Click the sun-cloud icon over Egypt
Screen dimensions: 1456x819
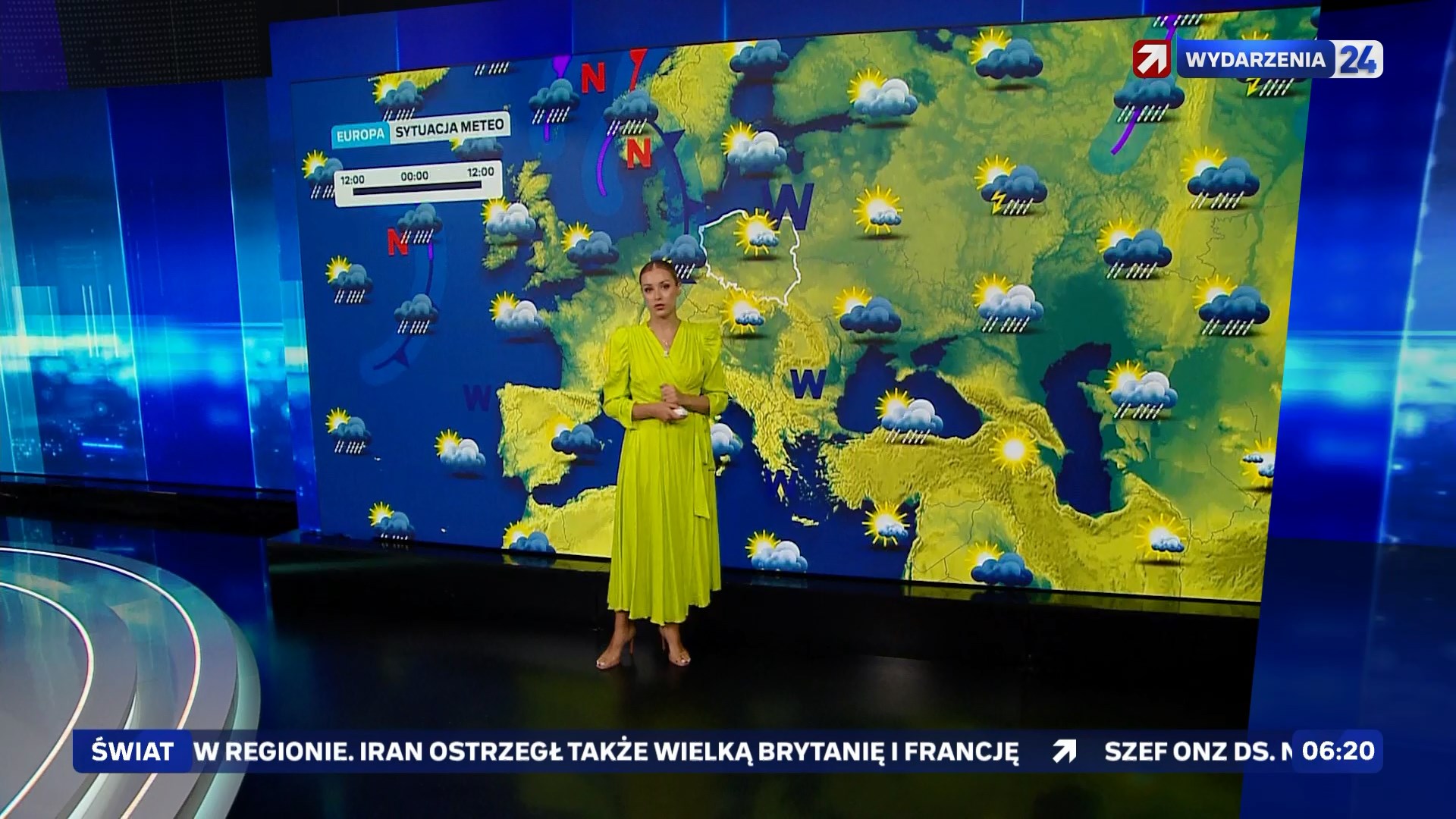(x=999, y=565)
